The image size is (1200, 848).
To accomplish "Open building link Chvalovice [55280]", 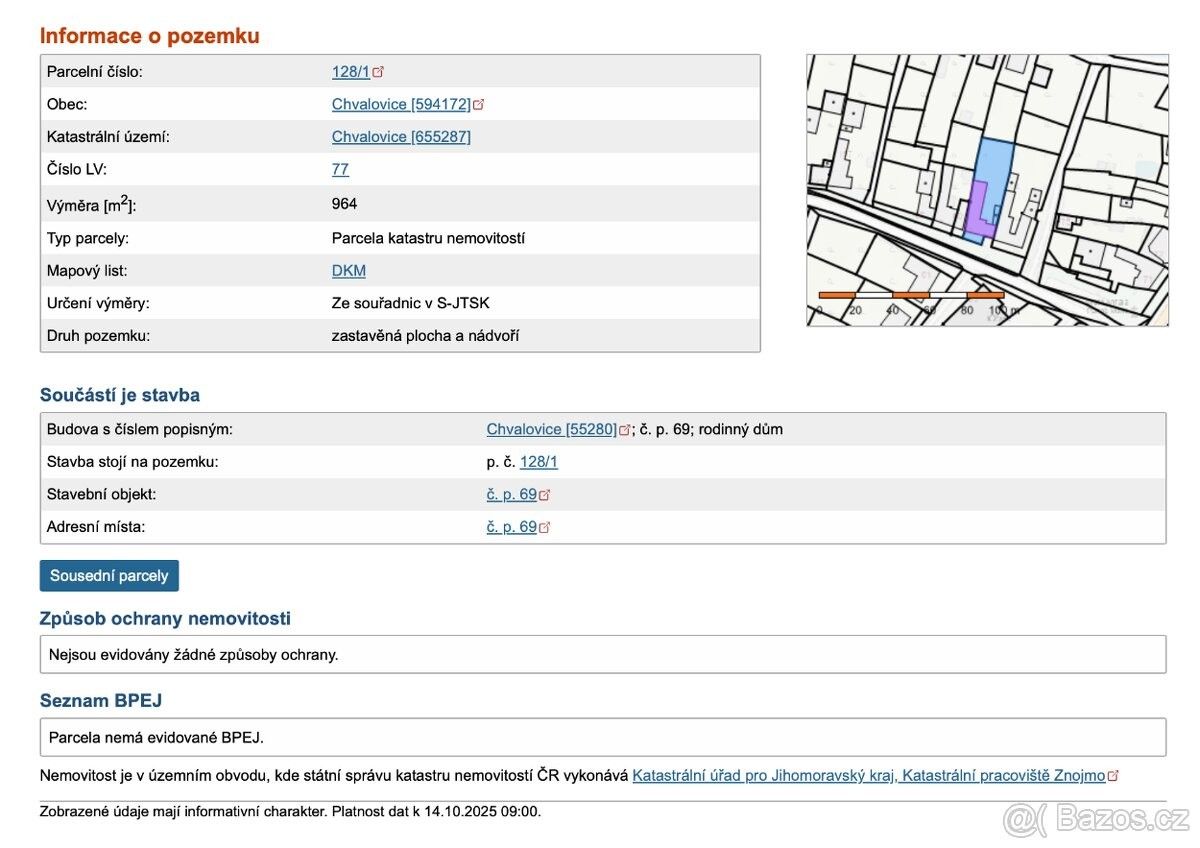I will pyautogui.click(x=551, y=430).
